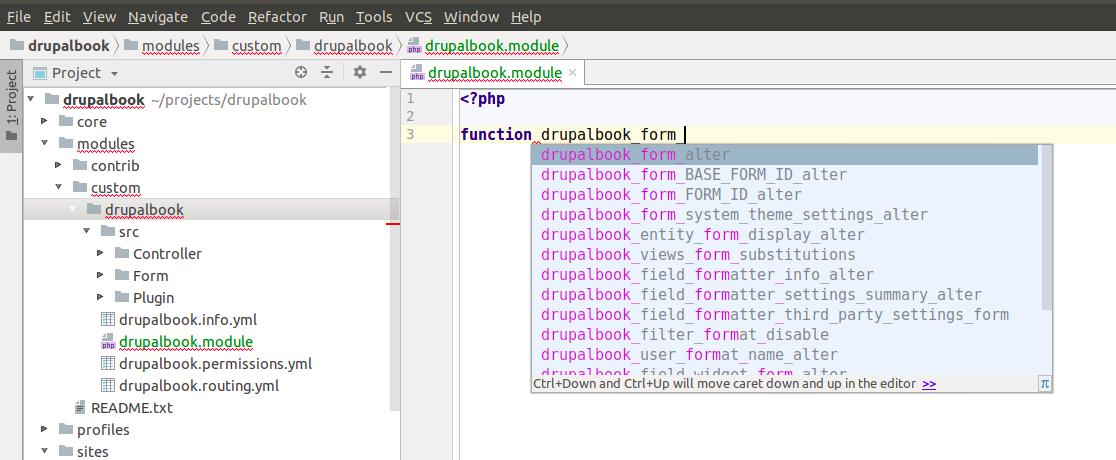Open the Refactor menu
1116x460 pixels.
pyautogui.click(x=277, y=16)
